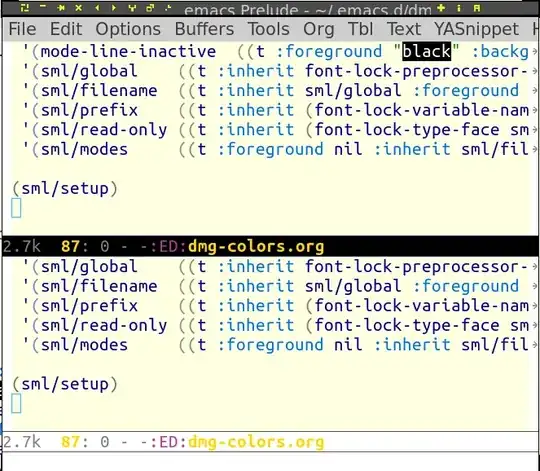This screenshot has width=540, height=471.
Task: Click '2.7k' size in the black mode line
Action: 22,247
